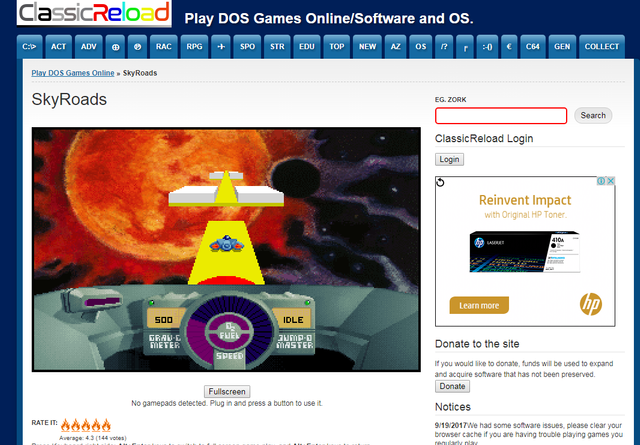Open the RAC category tab

pyautogui.click(x=164, y=47)
